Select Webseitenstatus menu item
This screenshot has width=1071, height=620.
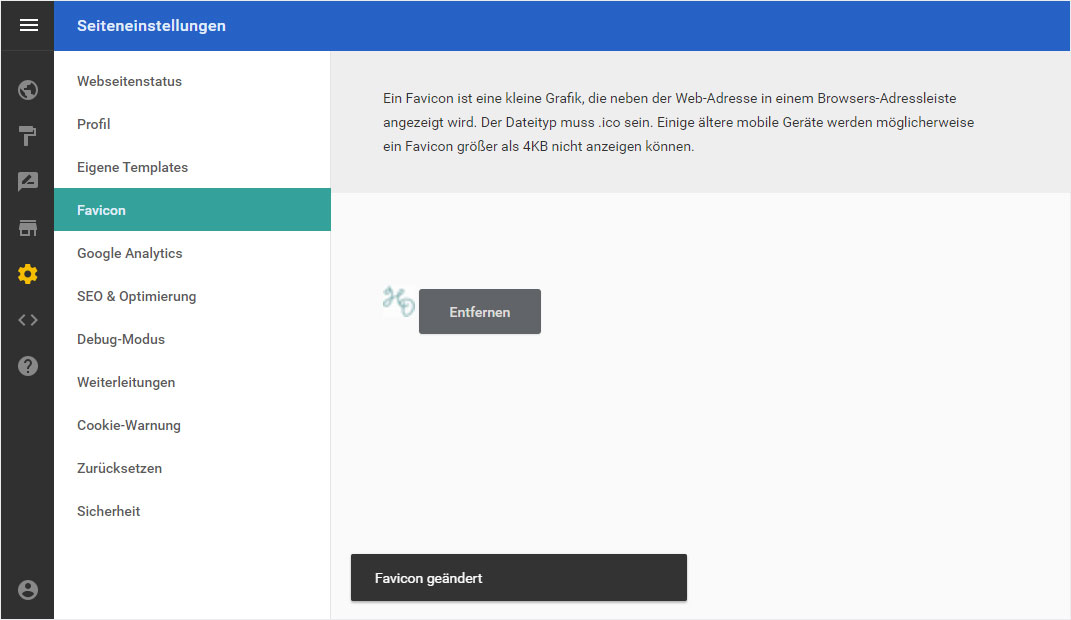click(x=192, y=81)
